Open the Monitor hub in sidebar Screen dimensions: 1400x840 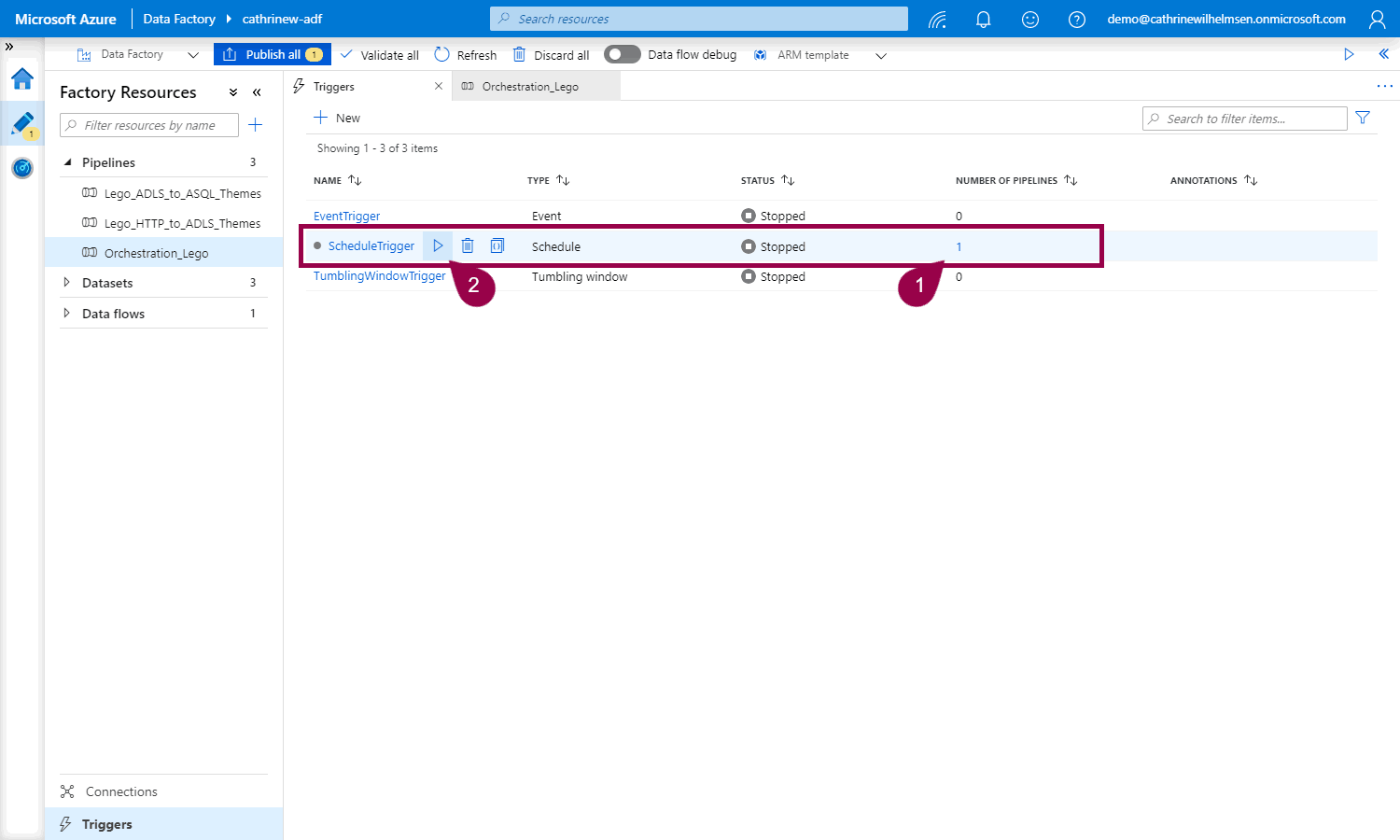(22, 168)
